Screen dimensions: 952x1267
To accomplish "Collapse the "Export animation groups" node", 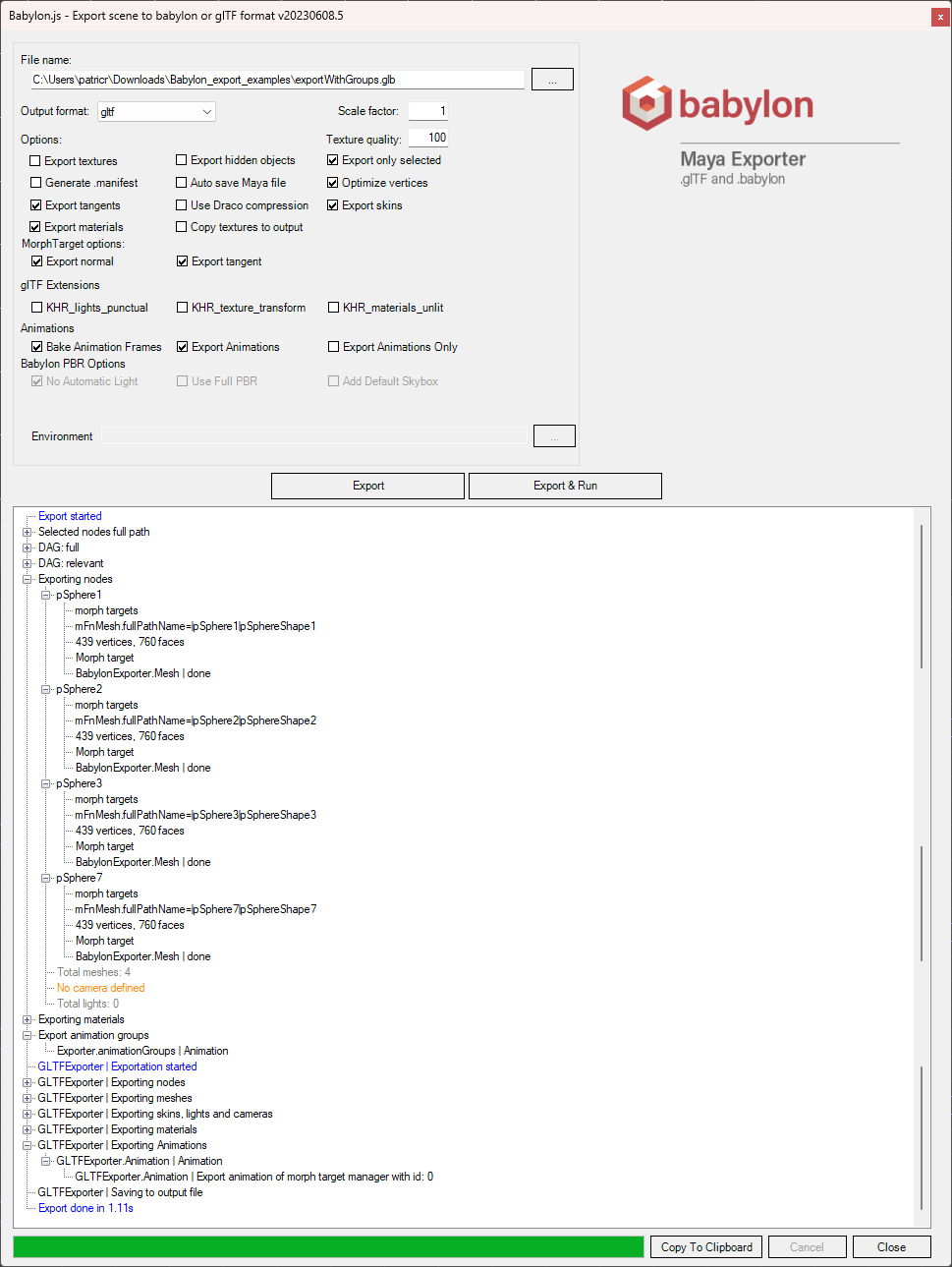I will pyautogui.click(x=27, y=1034).
